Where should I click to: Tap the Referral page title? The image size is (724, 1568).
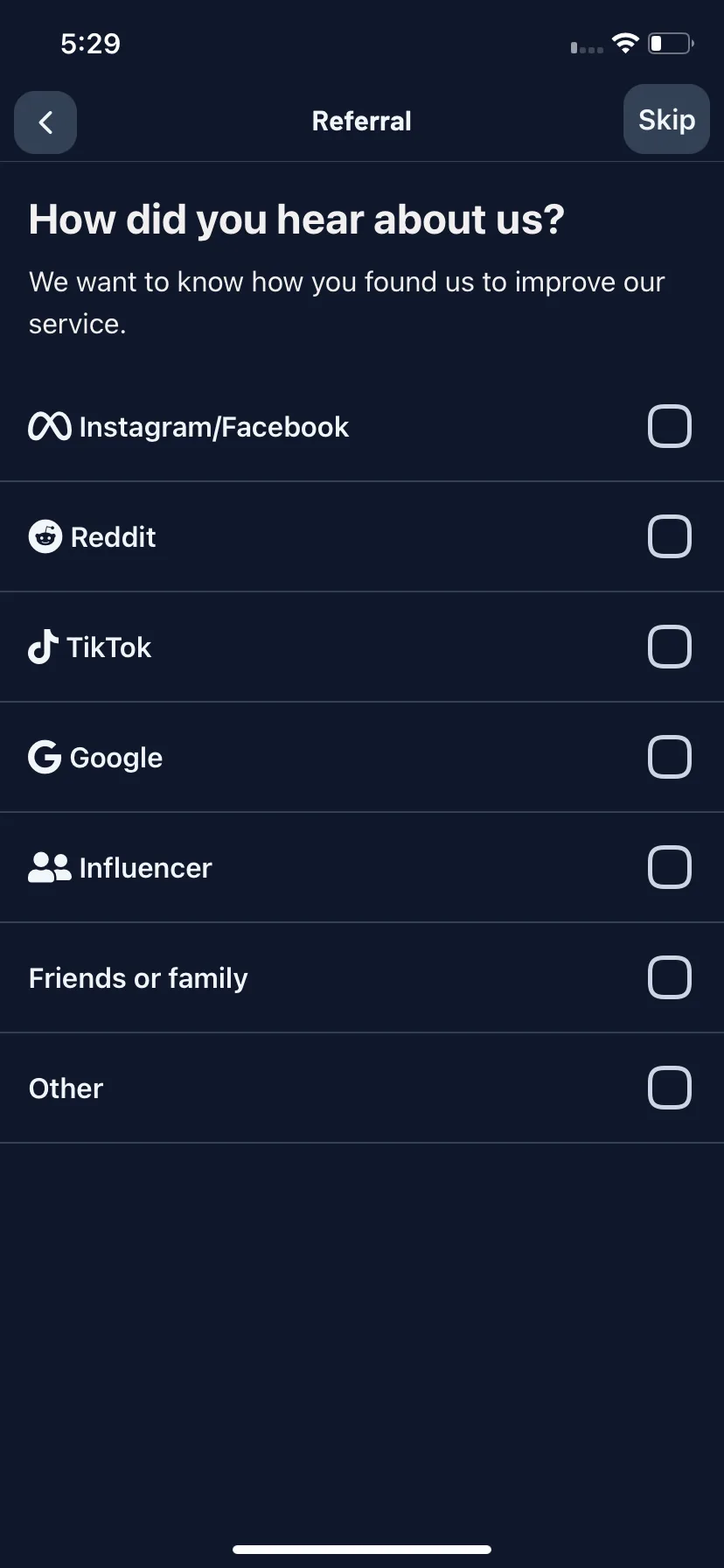pos(362,121)
